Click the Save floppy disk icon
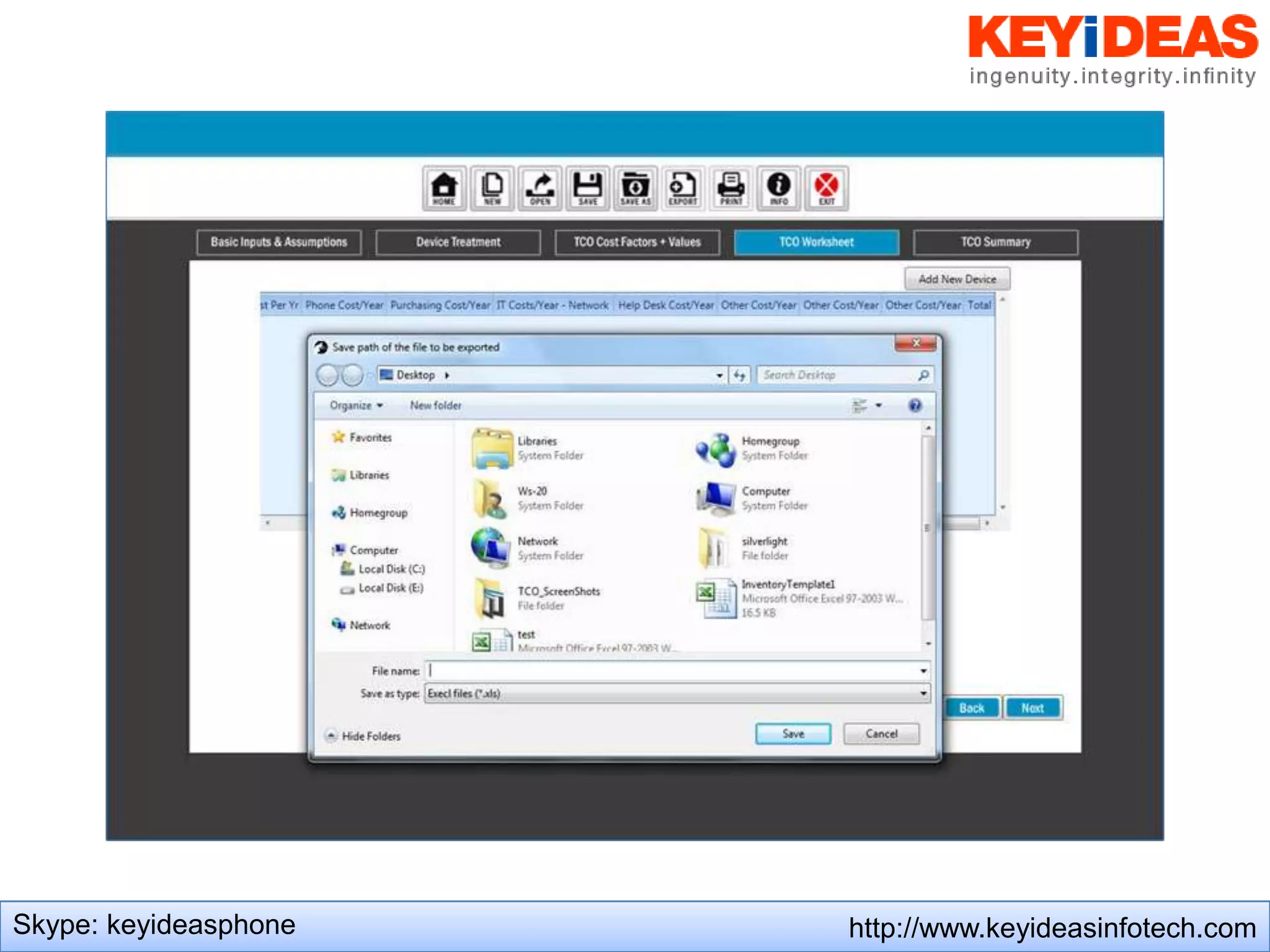This screenshot has width=1270, height=952. click(x=588, y=188)
